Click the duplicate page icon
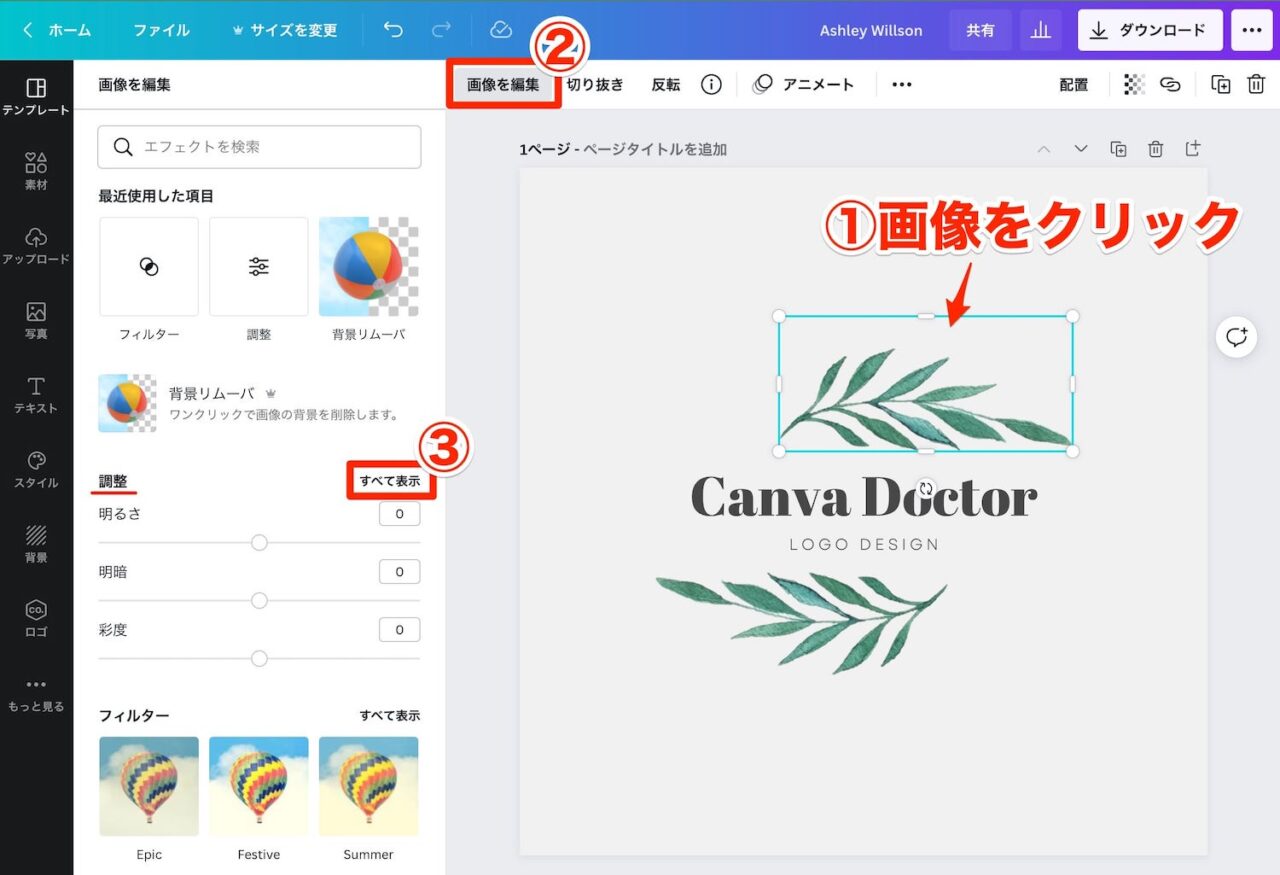 (x=1118, y=149)
